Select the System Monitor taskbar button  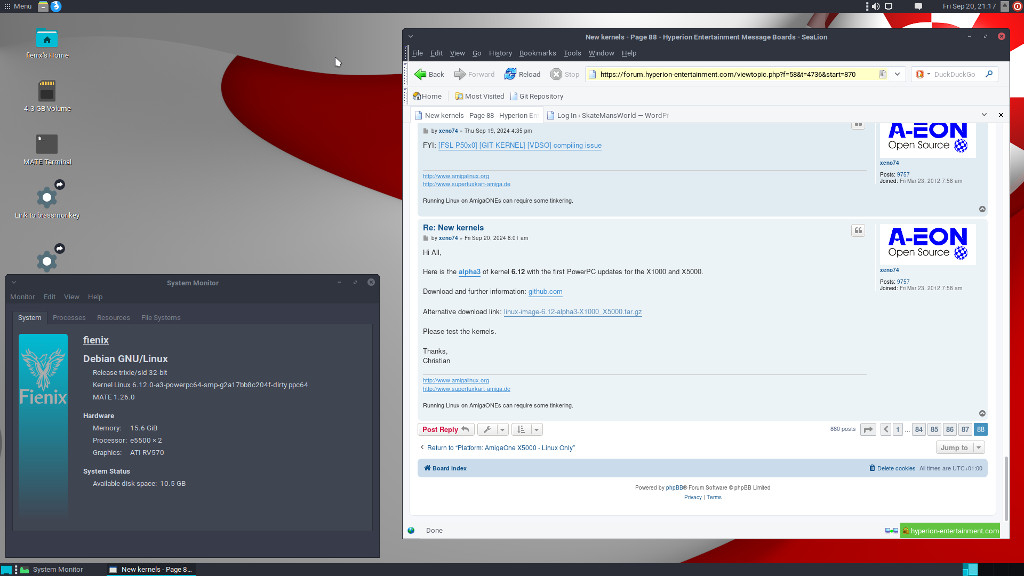tap(52, 569)
